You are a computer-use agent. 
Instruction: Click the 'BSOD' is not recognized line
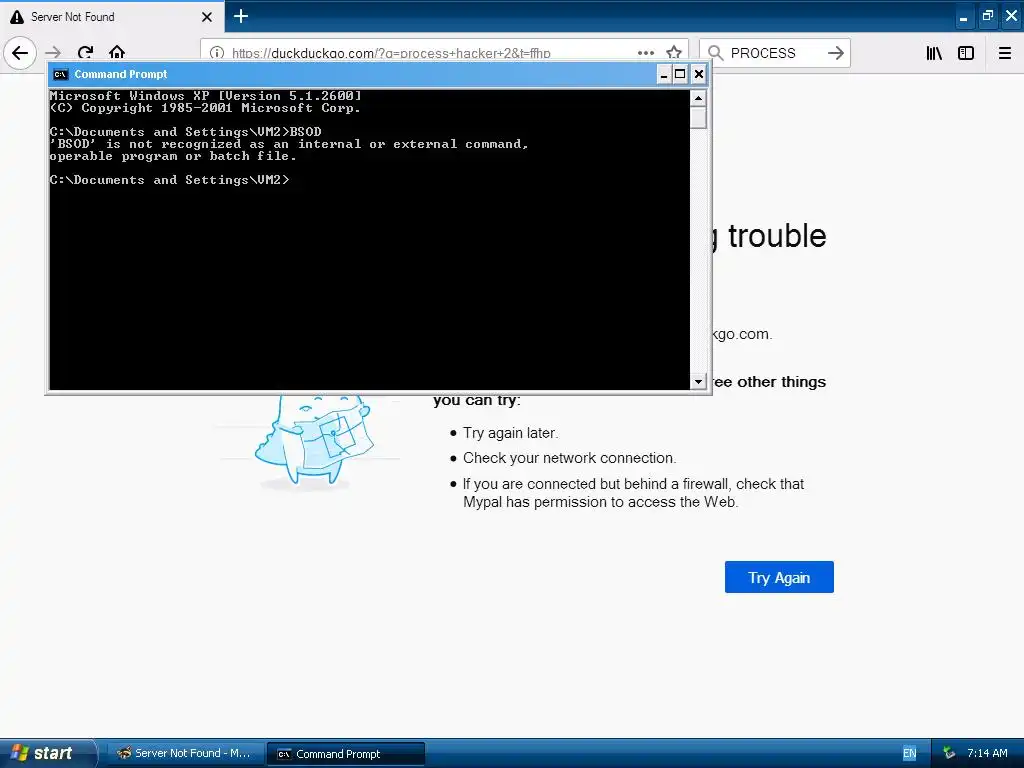[289, 144]
